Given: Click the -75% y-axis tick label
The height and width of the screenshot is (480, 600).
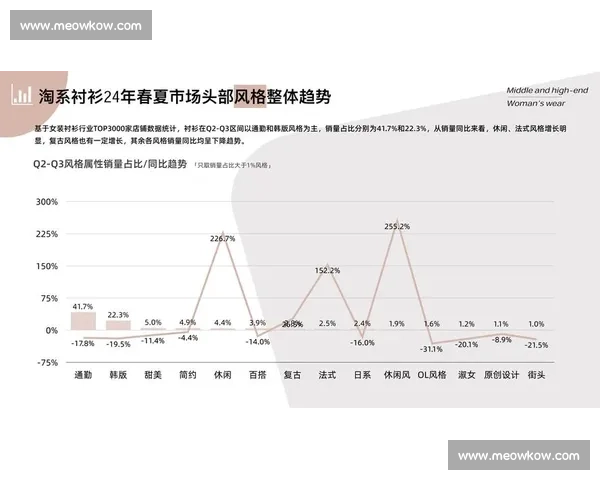Looking at the screenshot, I should pos(47,363).
